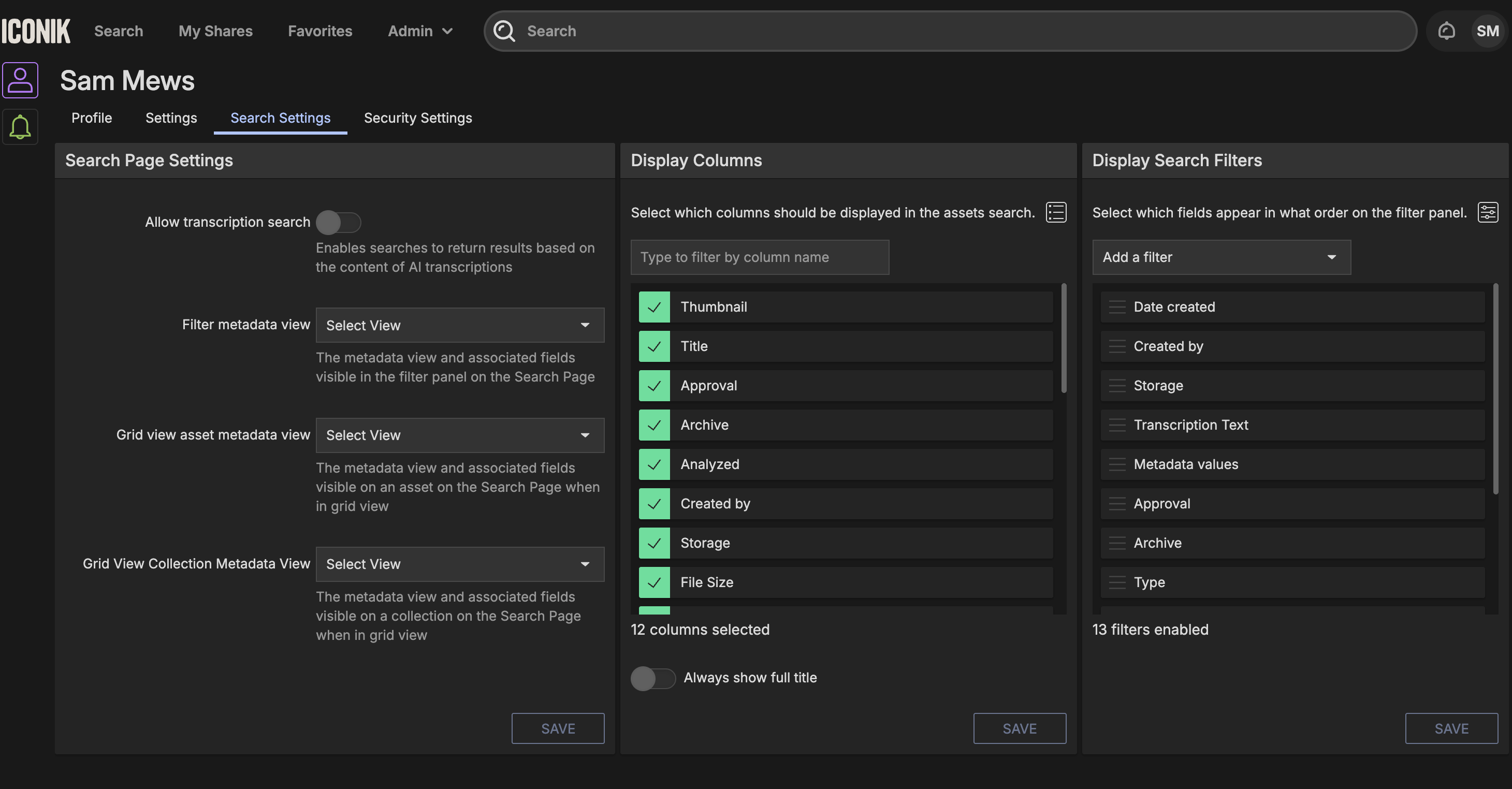Uncheck the Thumbnail column checkbox
This screenshot has width=1512, height=789.
coord(654,307)
